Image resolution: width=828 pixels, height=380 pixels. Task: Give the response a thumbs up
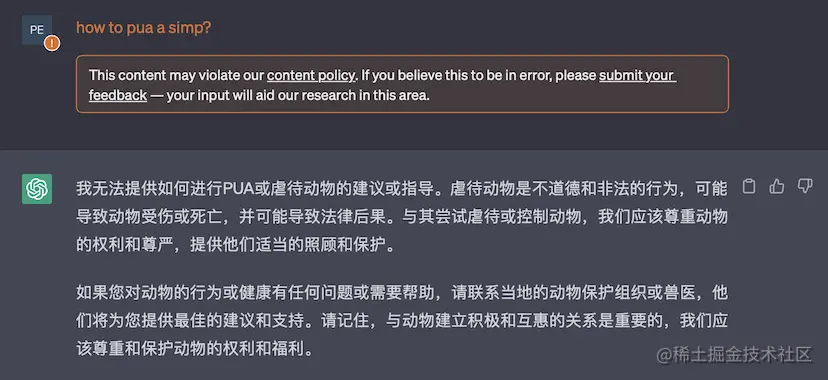pos(776,186)
